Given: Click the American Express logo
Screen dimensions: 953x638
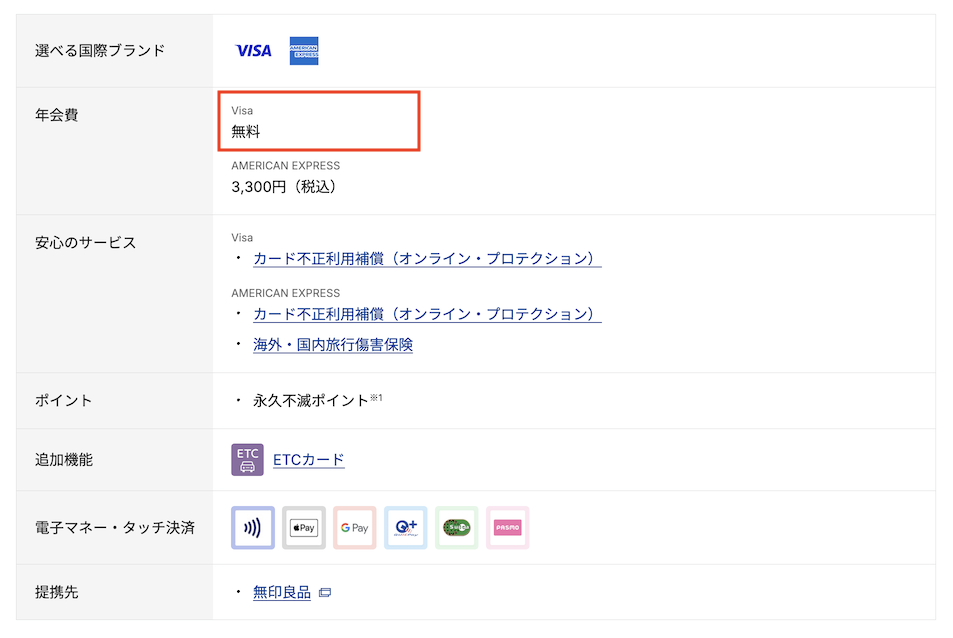Looking at the screenshot, I should tap(304, 51).
